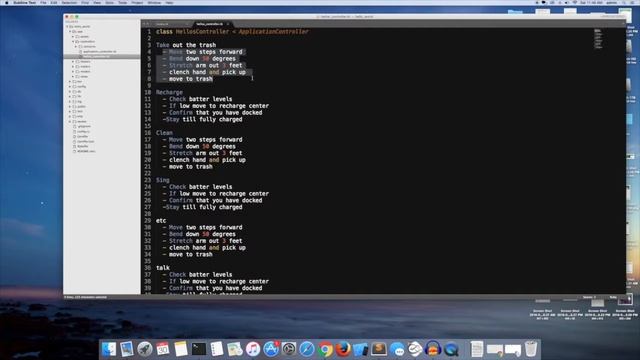Click the minimap at the editor's right edge

click(598, 39)
